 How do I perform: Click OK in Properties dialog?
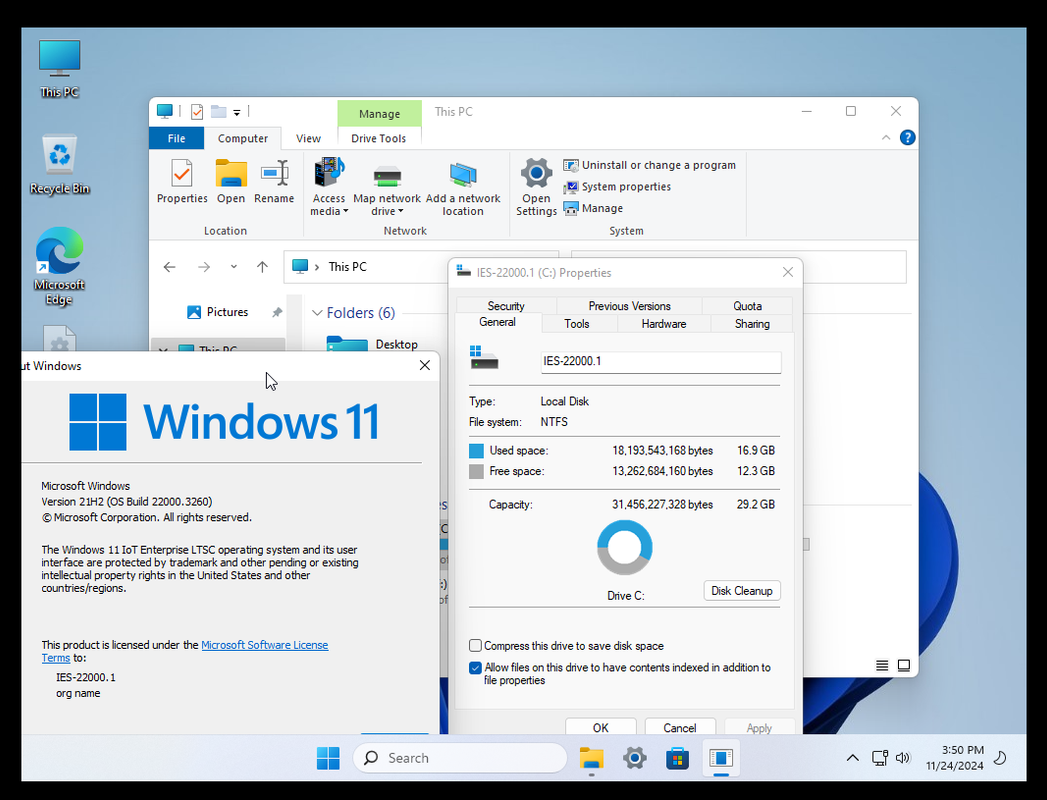600,727
